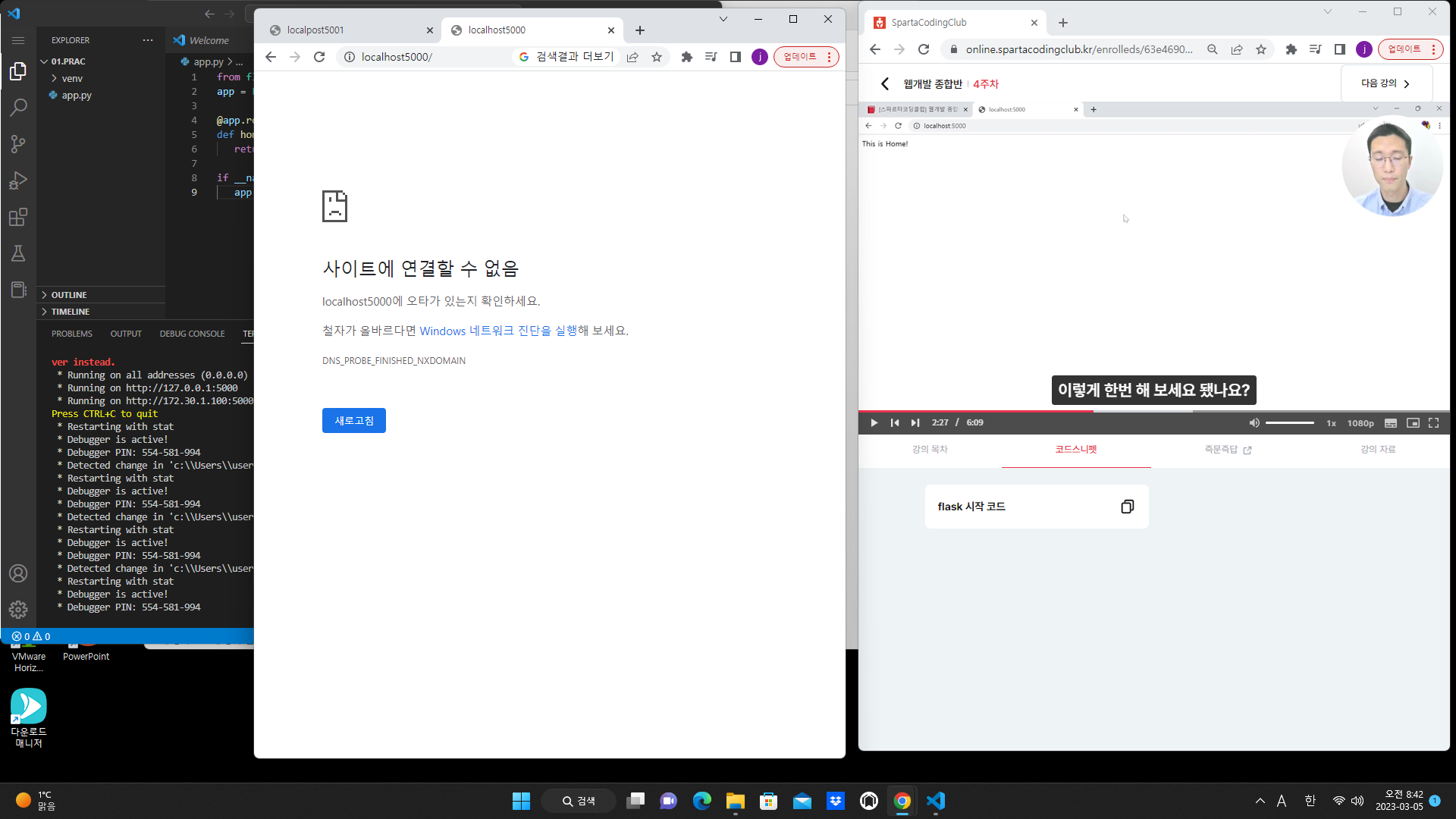This screenshot has width=1456, height=819.
Task: Go back to course list arrow
Action: tap(885, 84)
